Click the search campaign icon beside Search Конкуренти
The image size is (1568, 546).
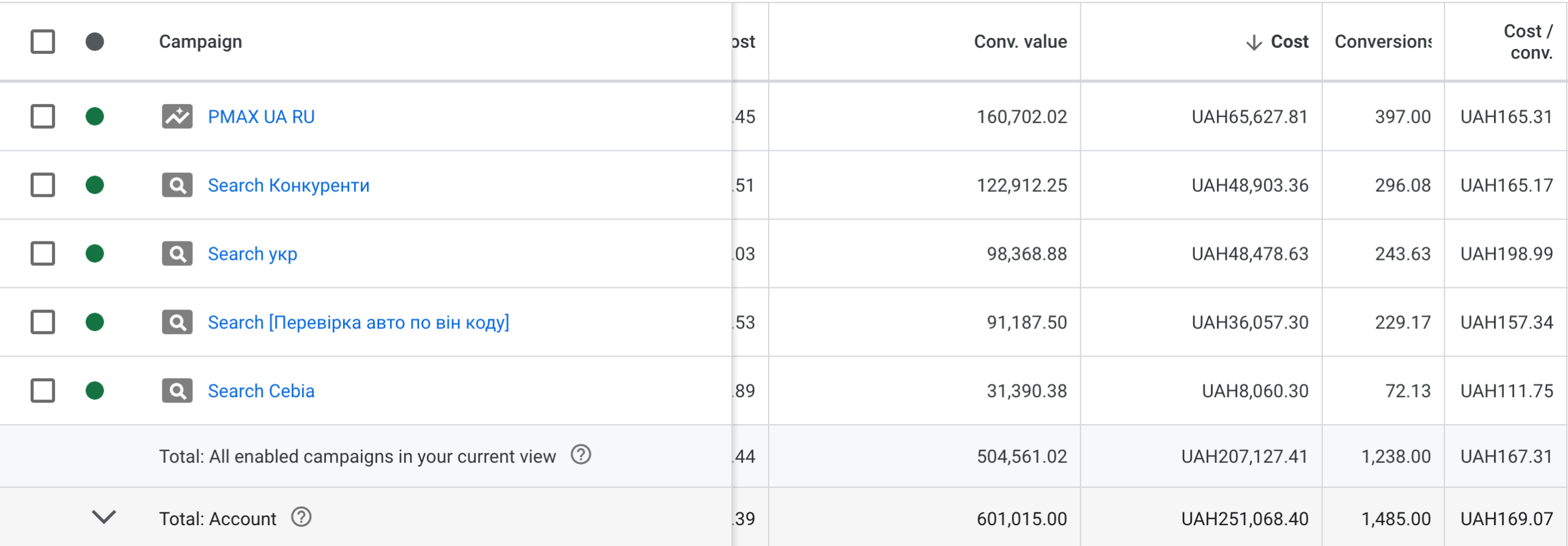(177, 185)
